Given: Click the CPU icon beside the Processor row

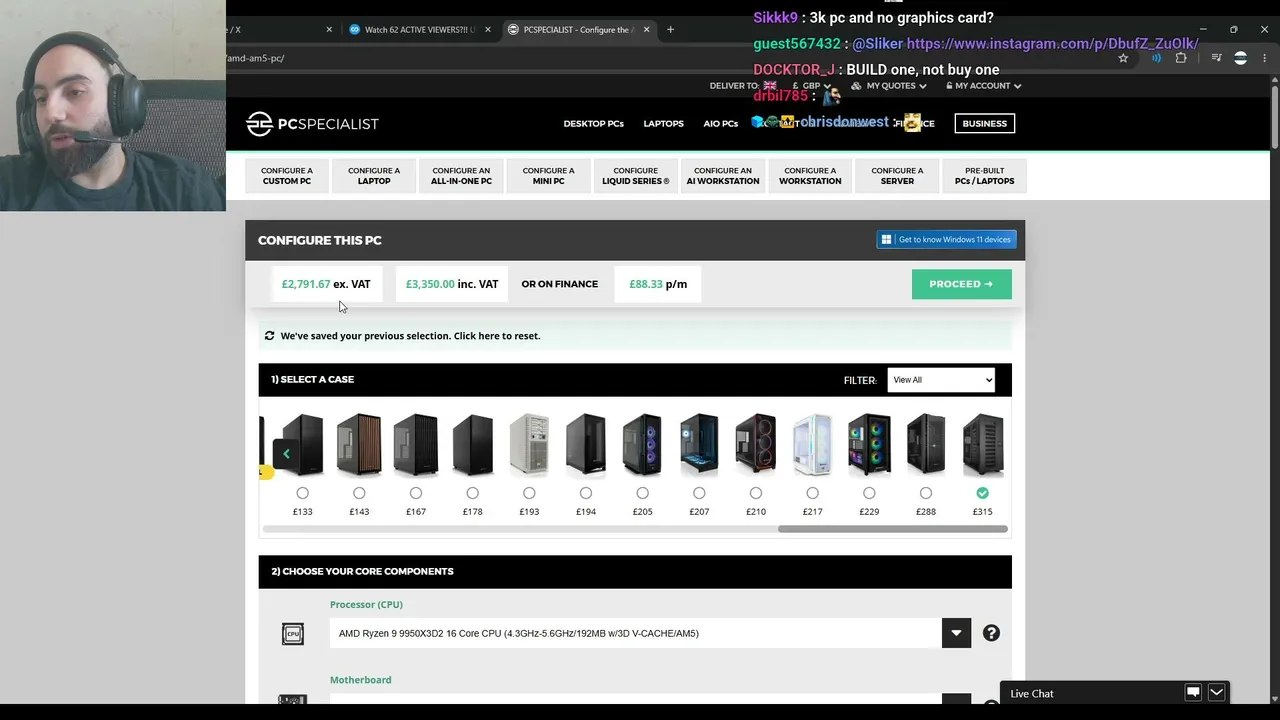Looking at the screenshot, I should click(293, 633).
